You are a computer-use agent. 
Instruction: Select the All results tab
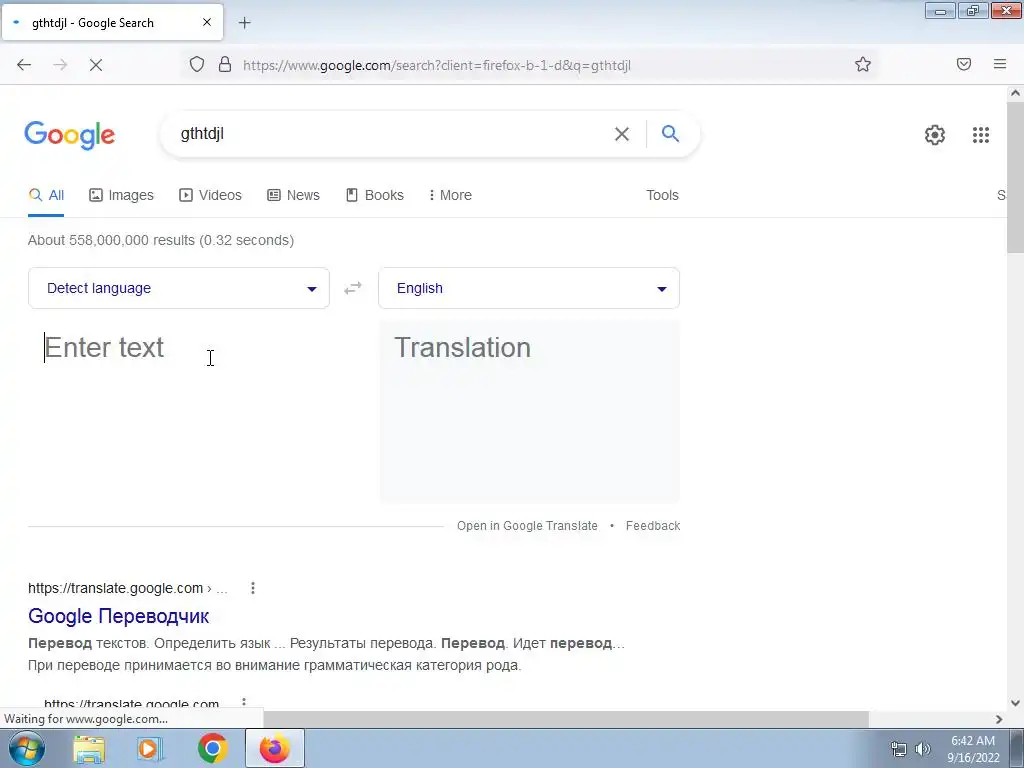[46, 195]
